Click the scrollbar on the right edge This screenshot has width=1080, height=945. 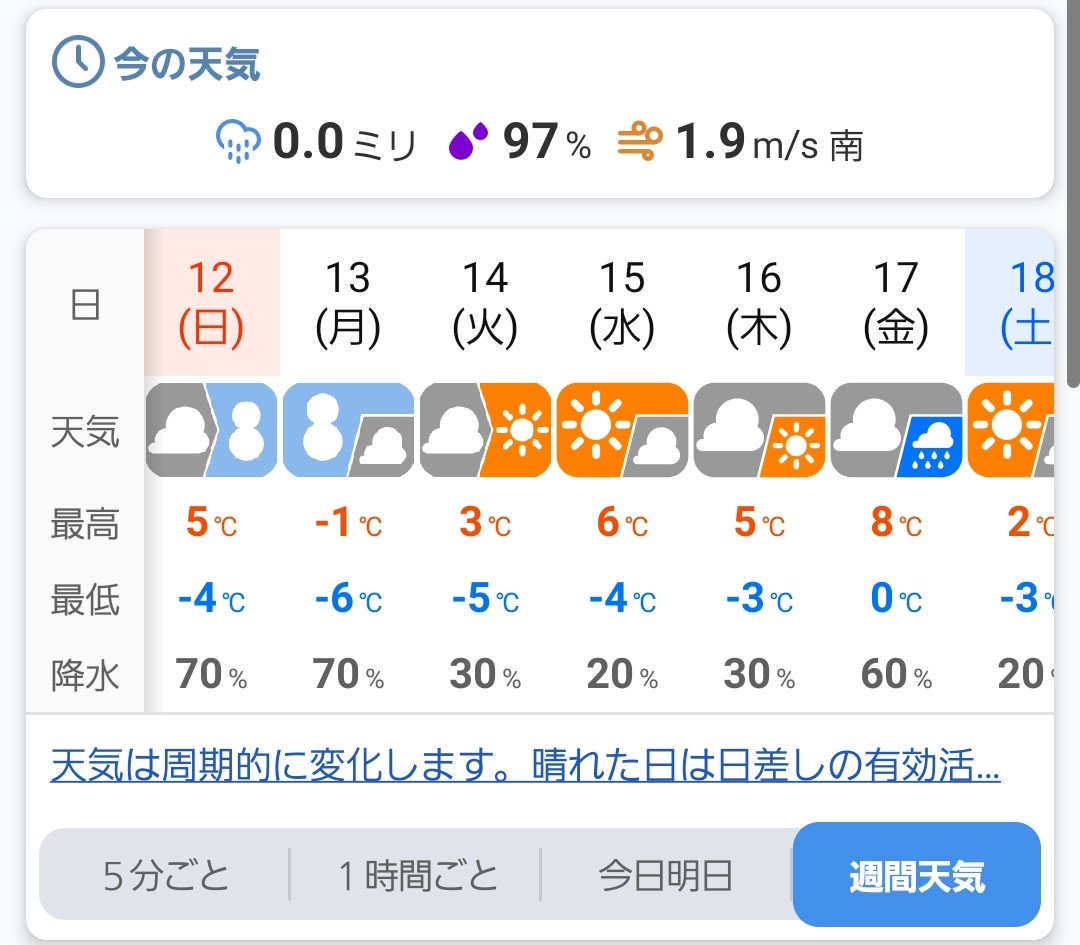click(1073, 200)
